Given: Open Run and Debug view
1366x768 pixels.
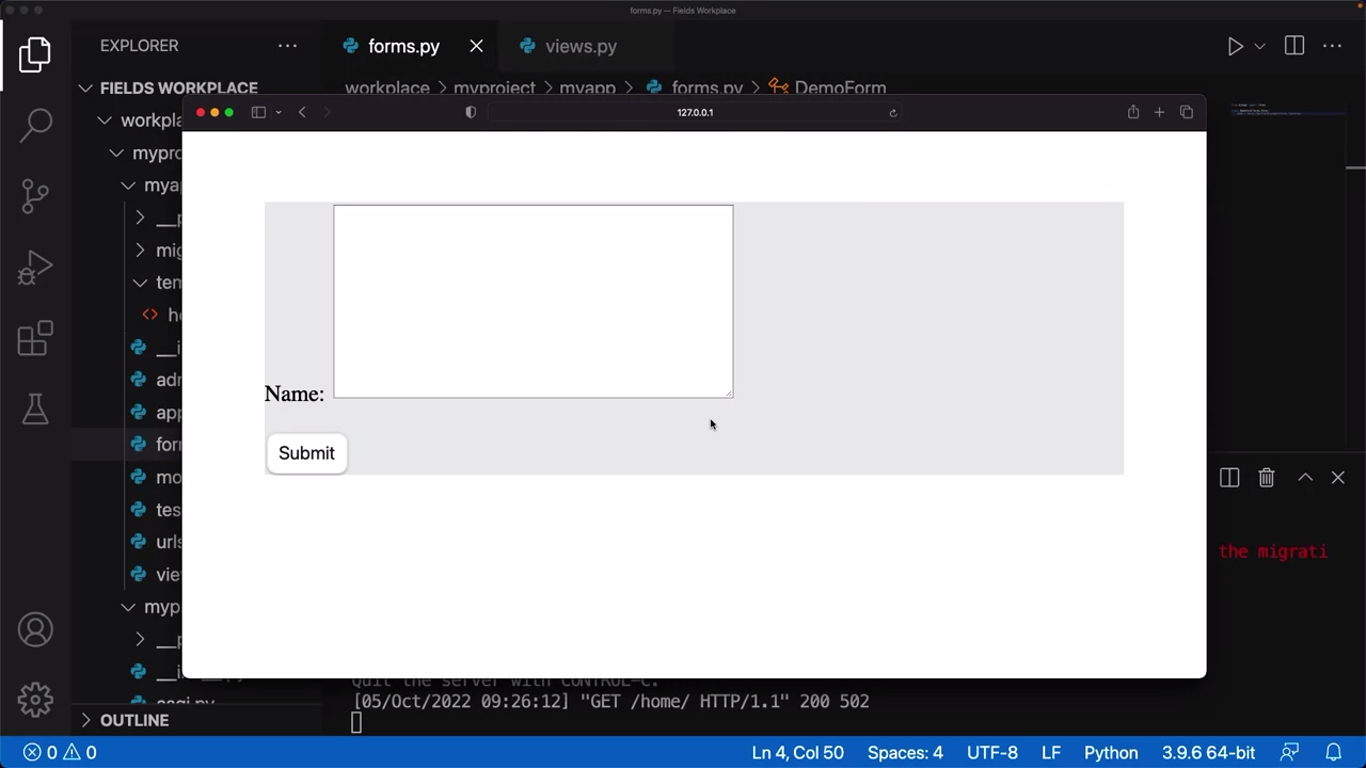Looking at the screenshot, I should [x=35, y=268].
